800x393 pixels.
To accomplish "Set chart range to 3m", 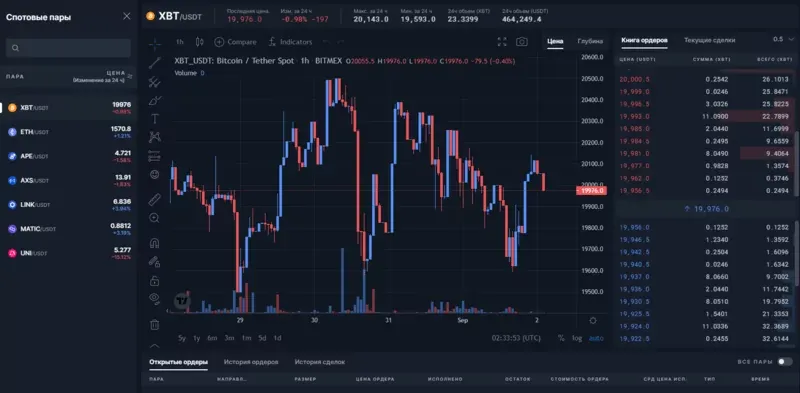I will point(229,338).
